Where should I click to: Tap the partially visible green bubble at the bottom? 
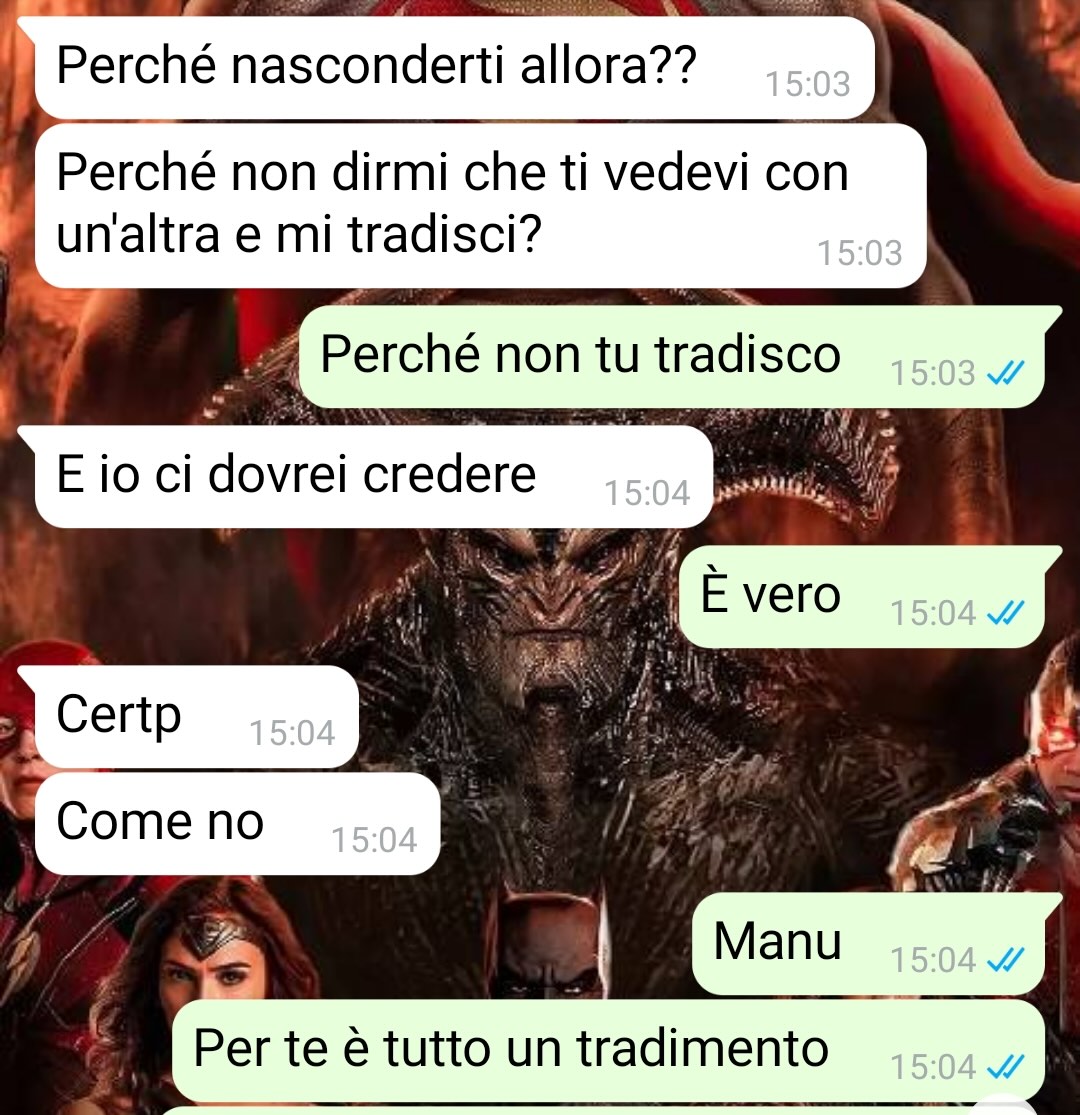601,1111
